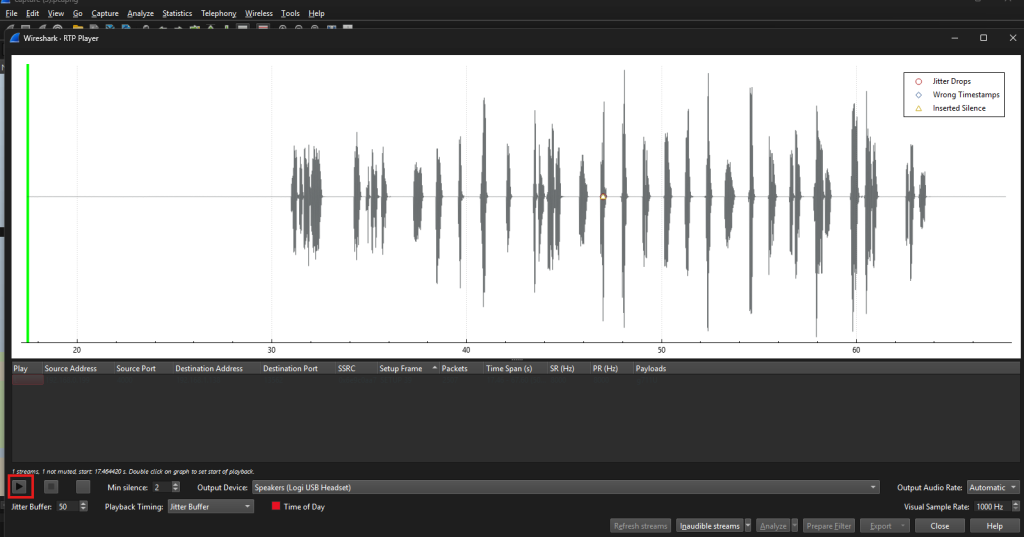Screen dimensions: 1024x537
Task: Click the '30' time axis label
Action: [272, 350]
